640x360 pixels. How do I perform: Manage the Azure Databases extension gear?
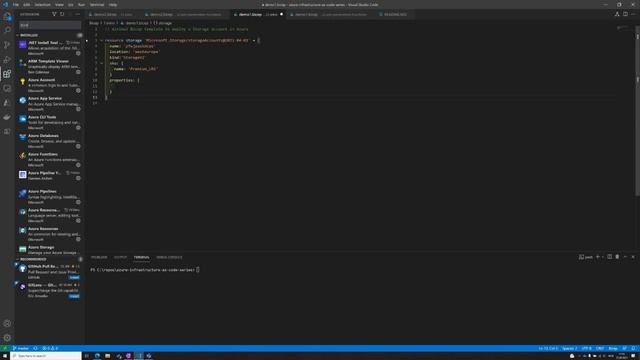78,147
